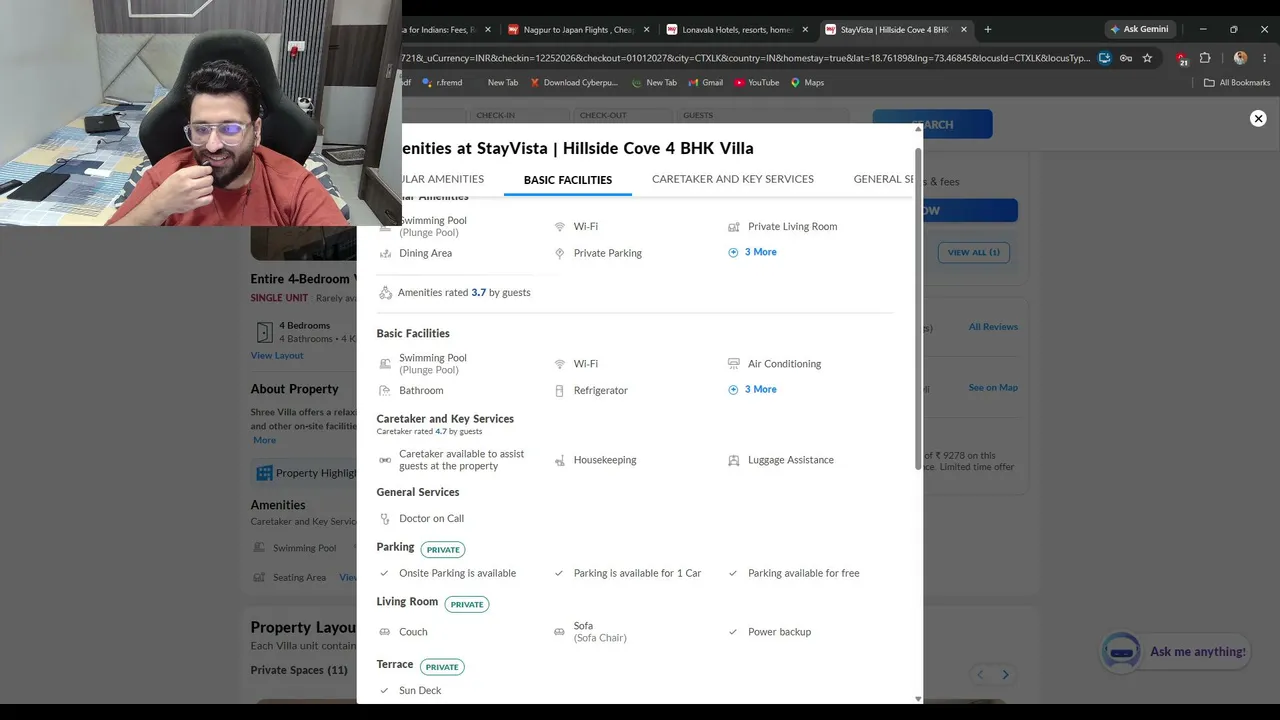Open a new browser tab with plus button
Screen dimensions: 1280x720
click(x=987, y=29)
